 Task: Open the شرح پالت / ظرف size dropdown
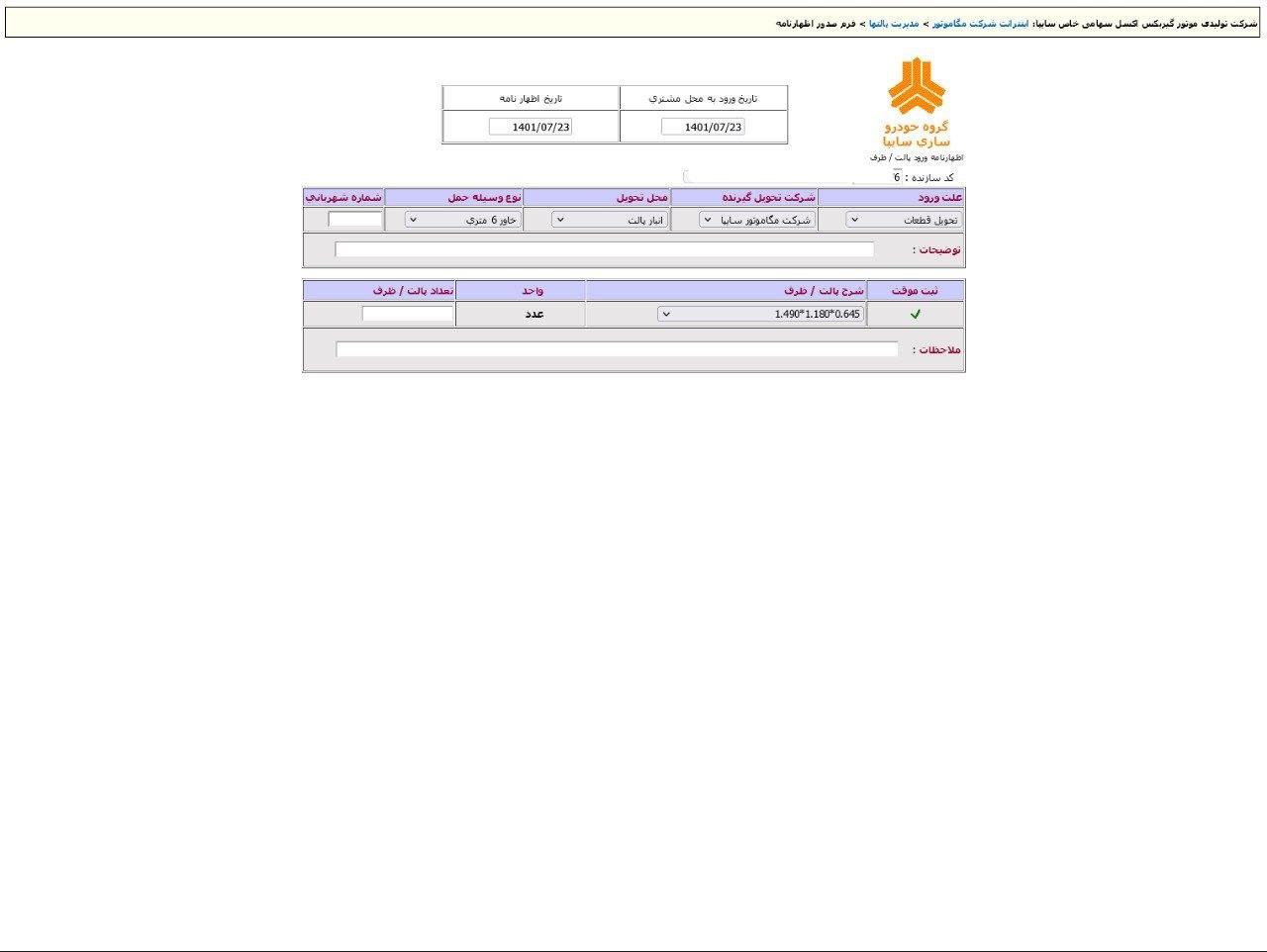[x=760, y=315]
